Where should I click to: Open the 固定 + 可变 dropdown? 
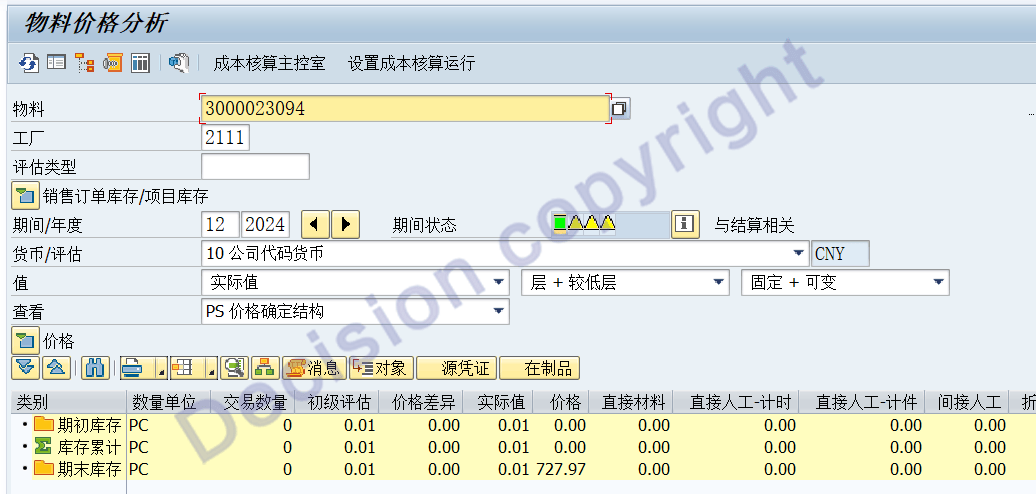coord(938,283)
